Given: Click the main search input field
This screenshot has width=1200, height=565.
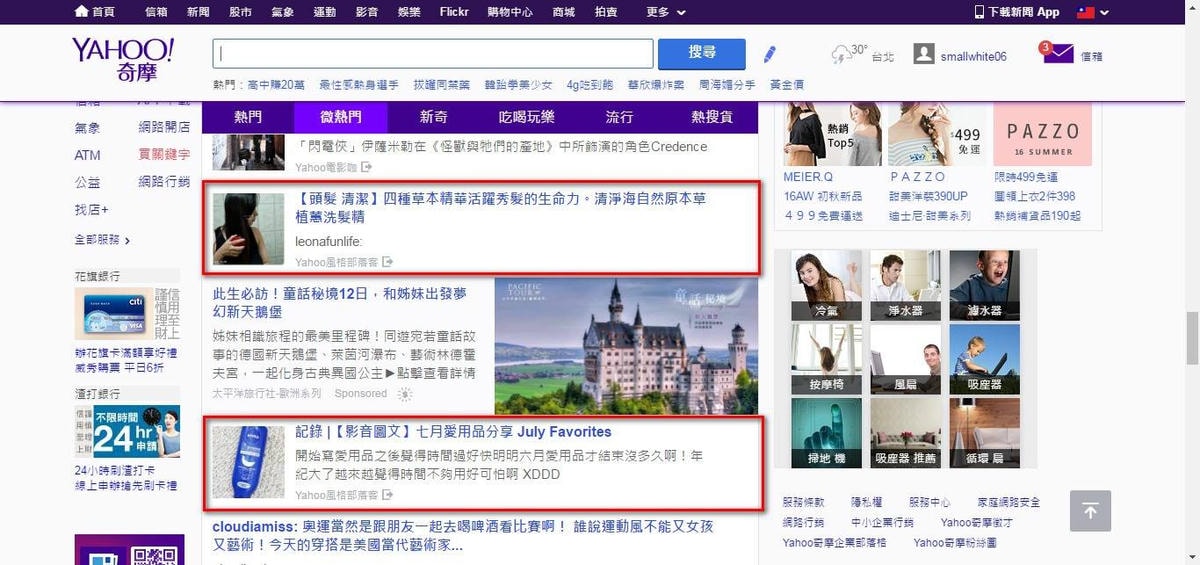Looking at the screenshot, I should click(x=433, y=54).
